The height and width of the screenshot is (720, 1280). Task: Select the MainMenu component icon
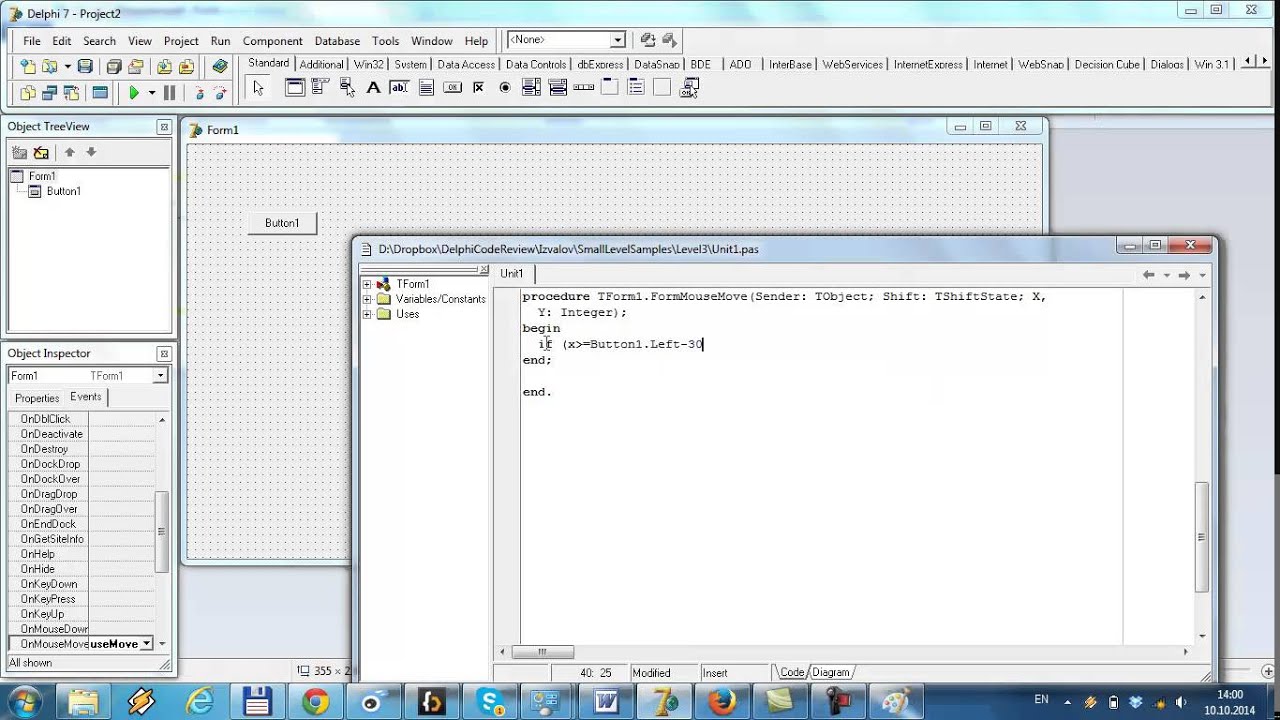click(x=321, y=88)
